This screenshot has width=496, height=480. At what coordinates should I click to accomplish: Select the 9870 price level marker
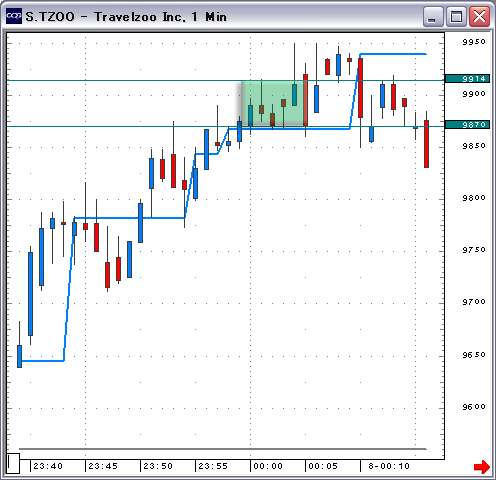coord(467,125)
